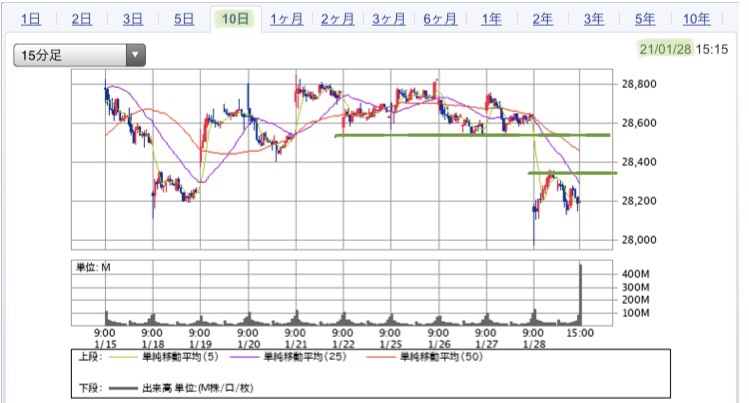Click the arrow on the 15分足 combo box
The height and width of the screenshot is (403, 749).
[136, 55]
